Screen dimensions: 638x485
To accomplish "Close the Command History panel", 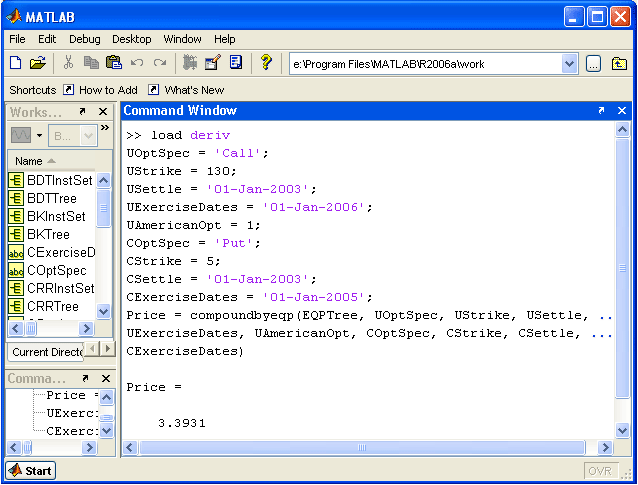I will tap(106, 378).
